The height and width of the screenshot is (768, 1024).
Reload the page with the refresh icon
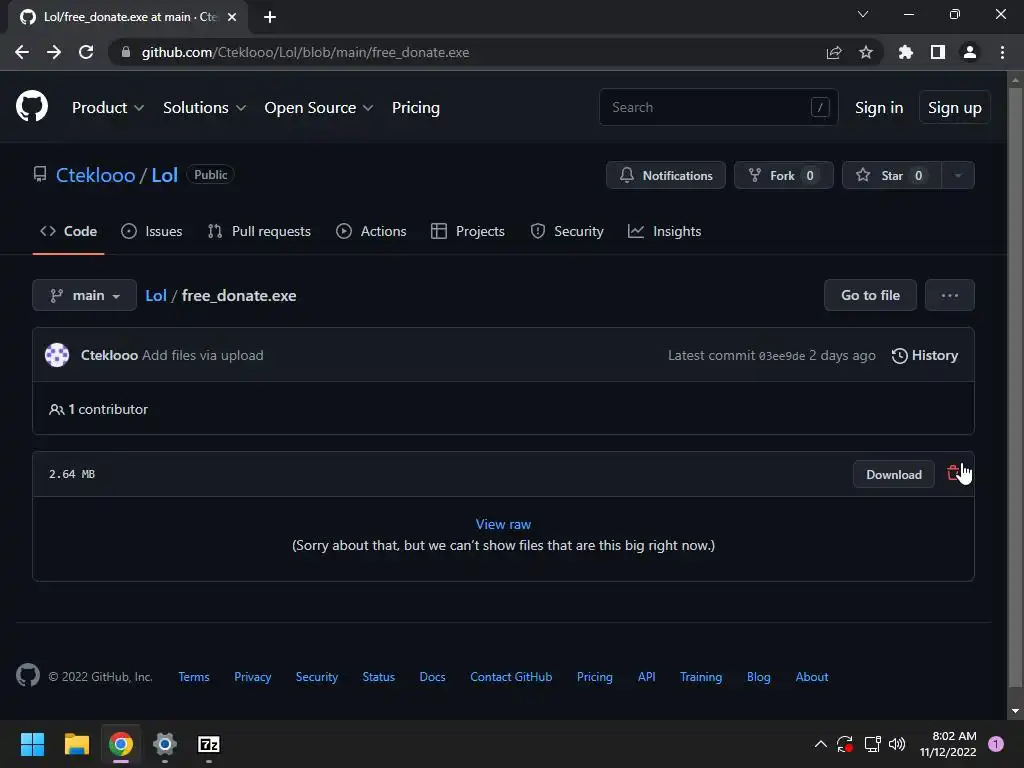pos(86,52)
